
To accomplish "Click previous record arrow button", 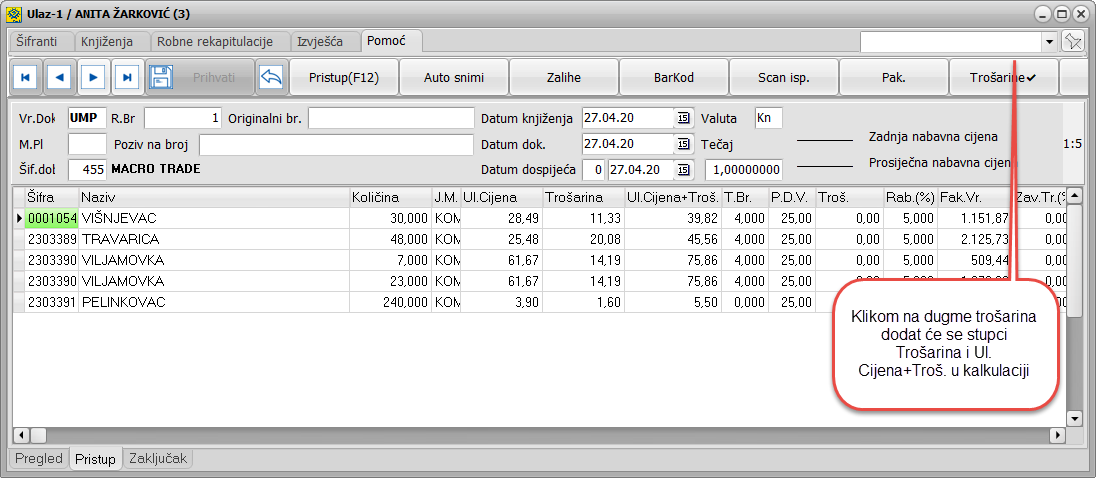I will pos(60,77).
